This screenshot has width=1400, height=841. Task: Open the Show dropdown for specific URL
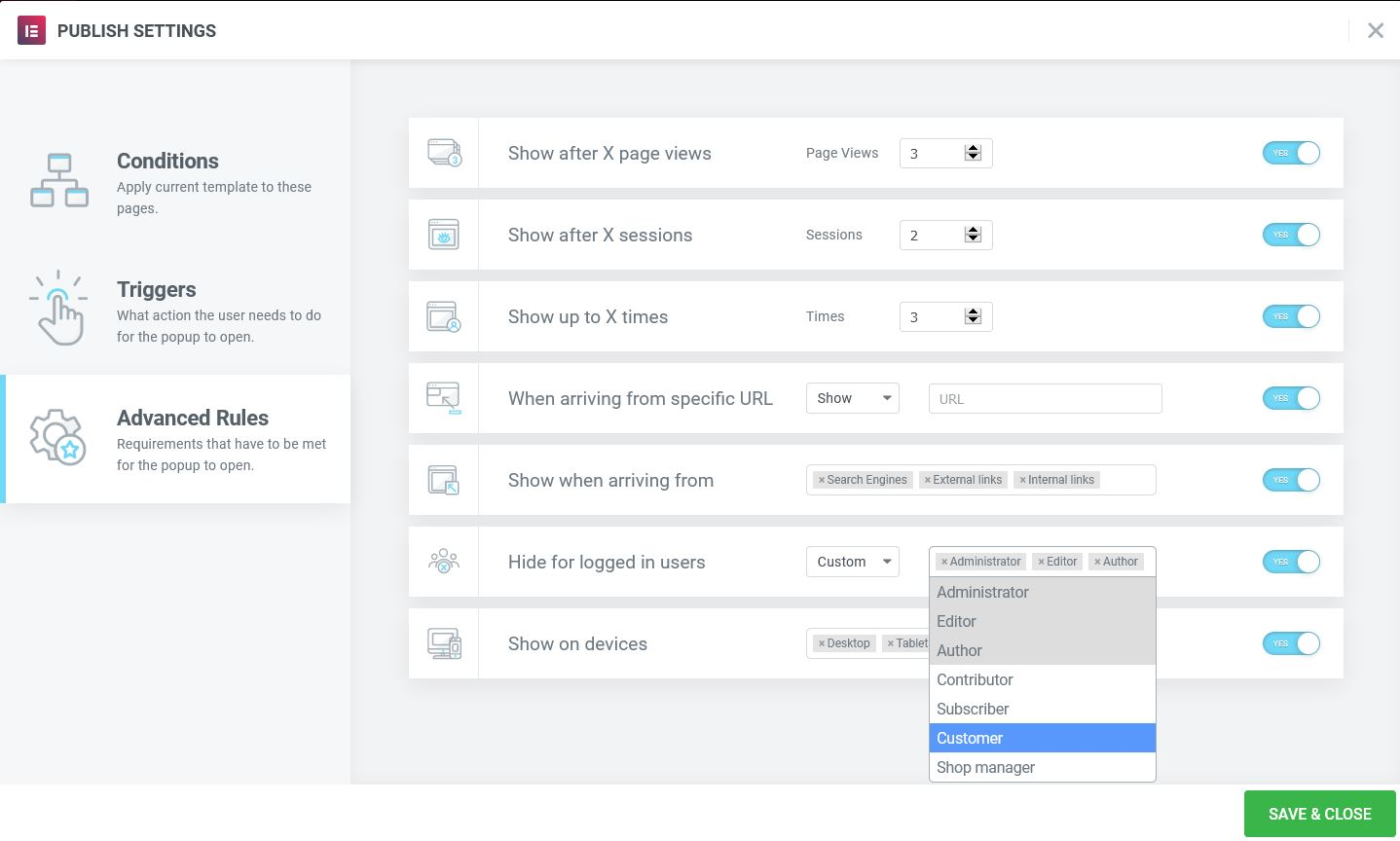[x=852, y=398]
